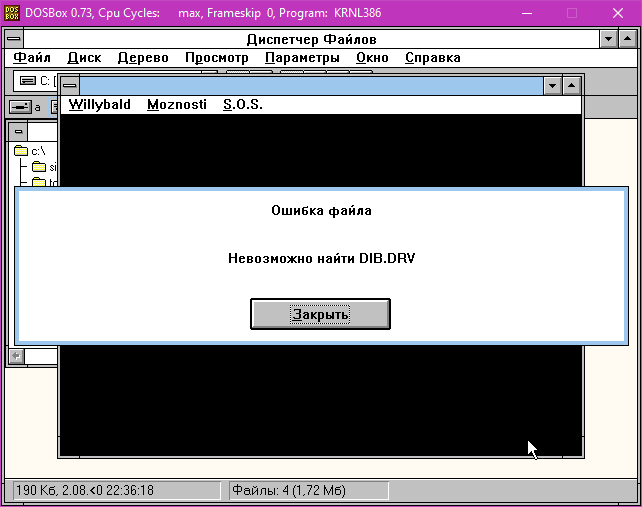
Task: Open the Файл menu in File Manager
Action: tap(32, 58)
